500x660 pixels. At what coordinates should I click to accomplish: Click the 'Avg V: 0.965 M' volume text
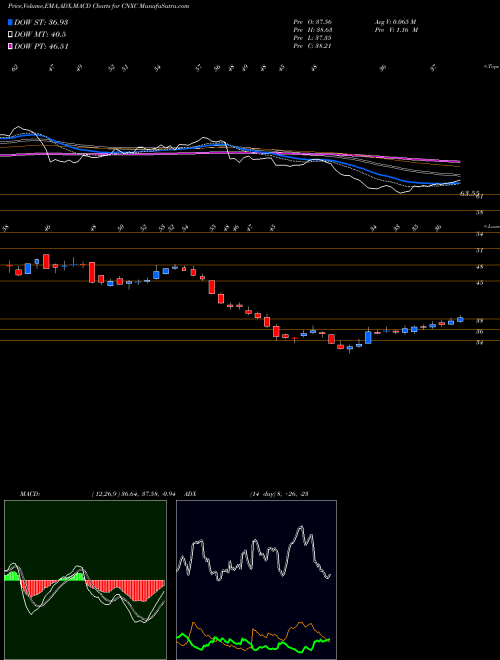coord(395,22)
